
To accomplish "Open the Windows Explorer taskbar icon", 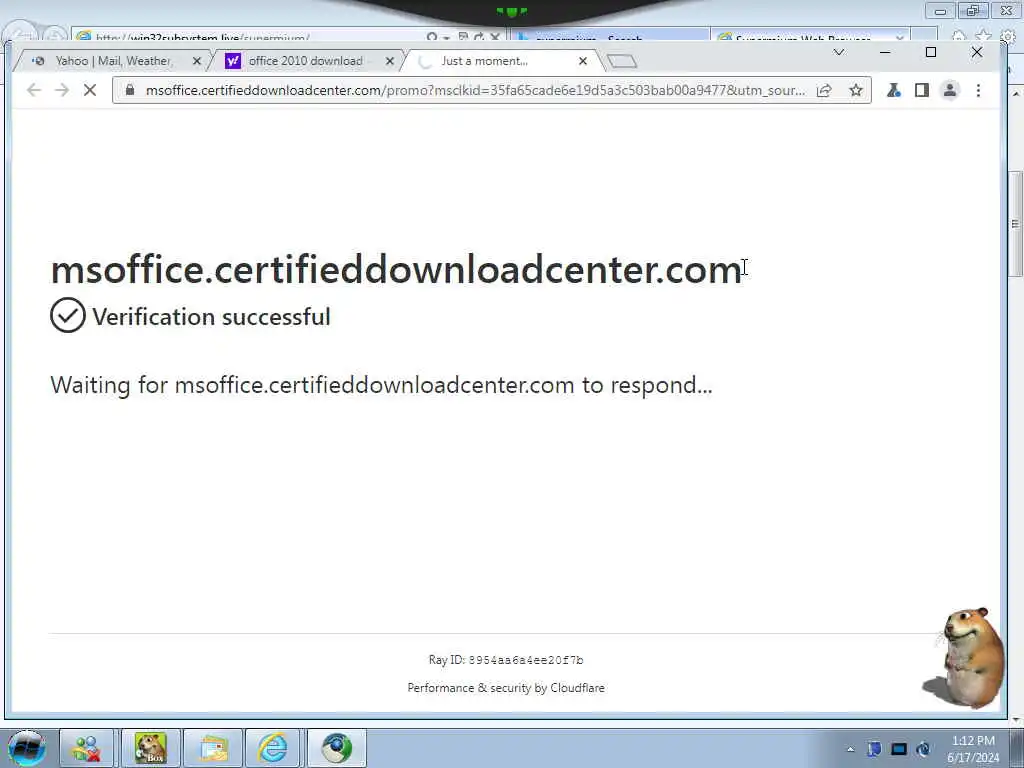I will pos(213,748).
